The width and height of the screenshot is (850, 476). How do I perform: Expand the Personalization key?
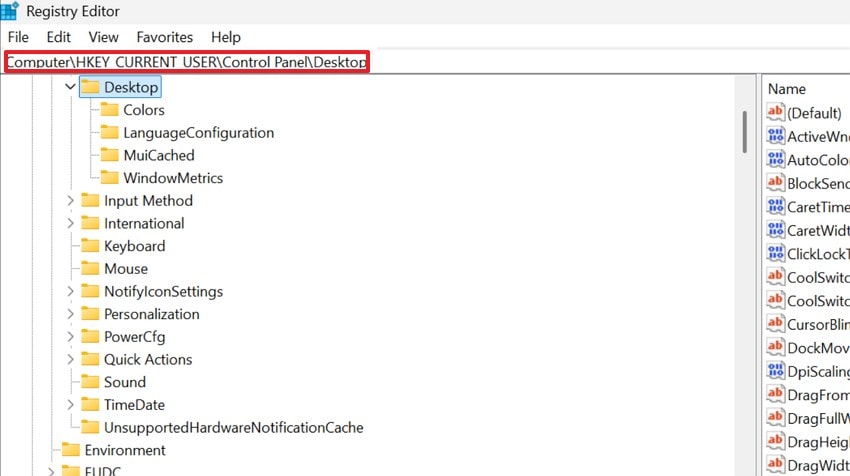(x=70, y=314)
